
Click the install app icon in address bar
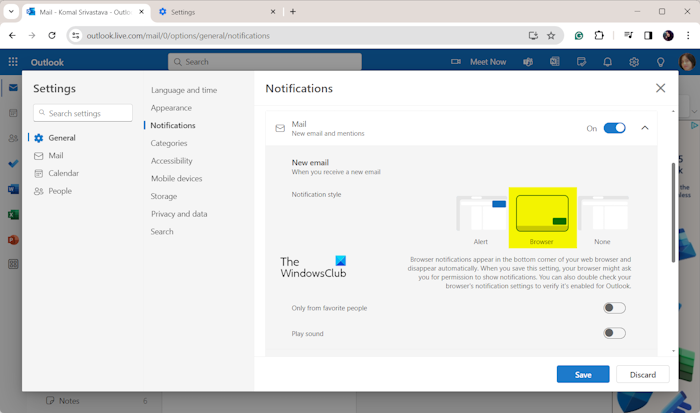533,36
